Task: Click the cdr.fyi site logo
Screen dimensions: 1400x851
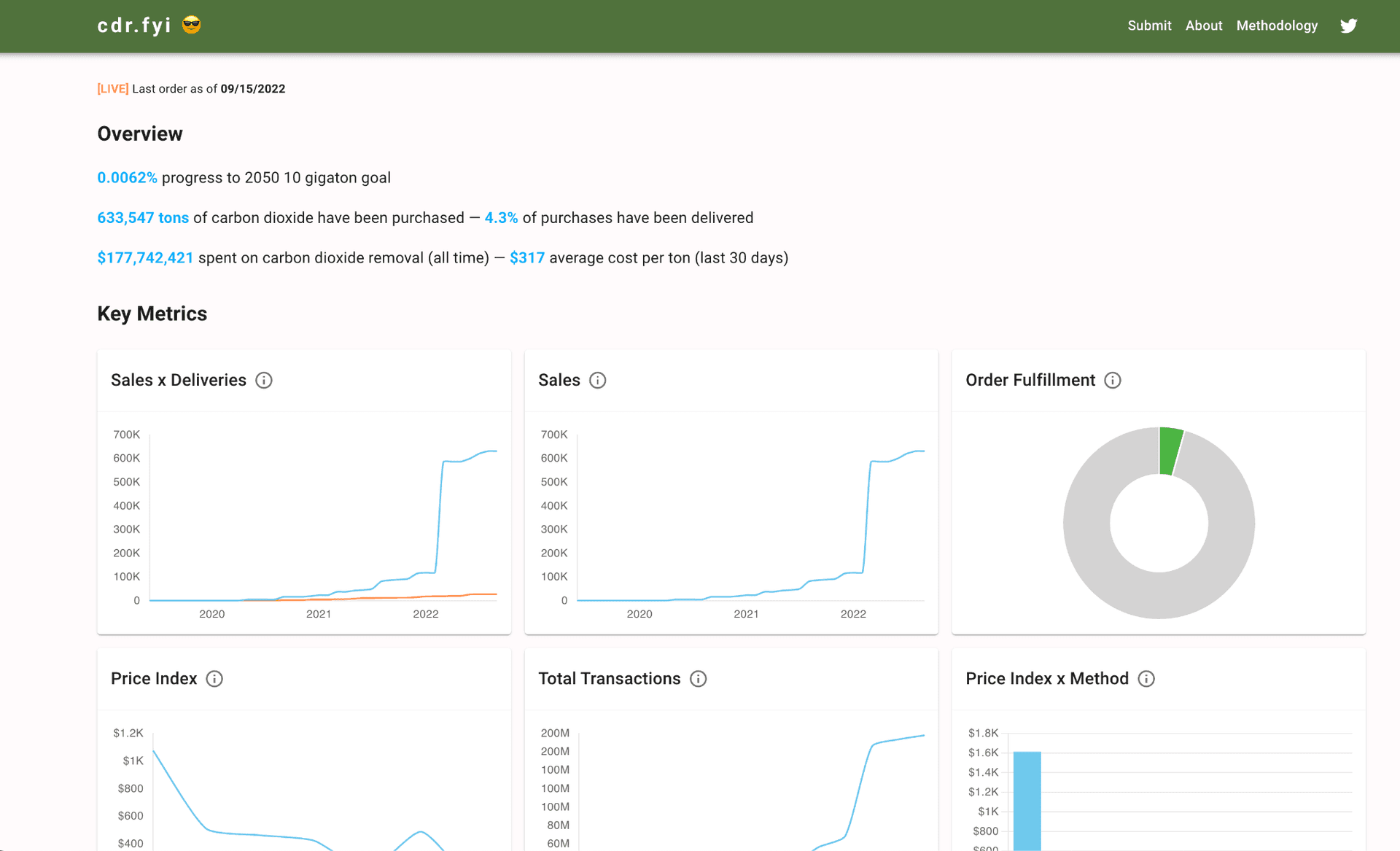Action: [x=134, y=26]
